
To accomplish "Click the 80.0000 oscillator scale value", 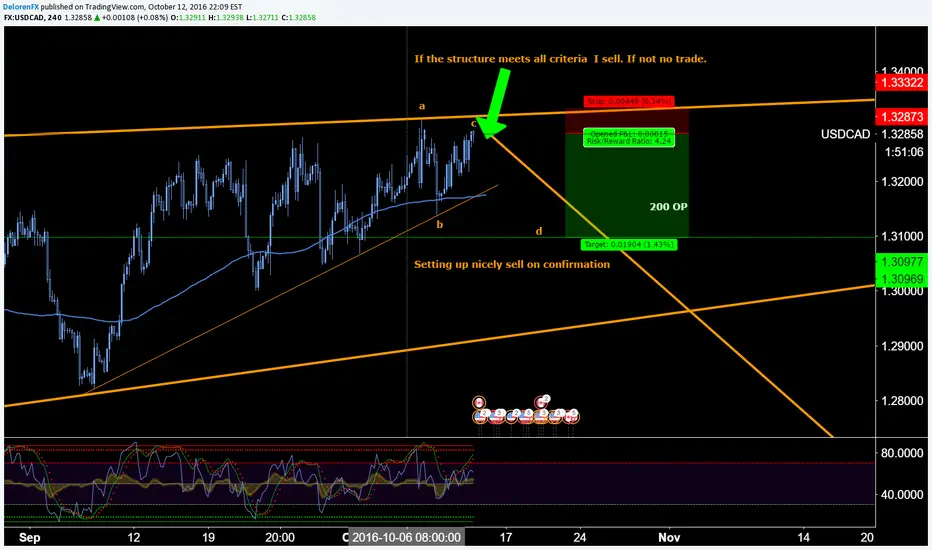I will (902, 453).
